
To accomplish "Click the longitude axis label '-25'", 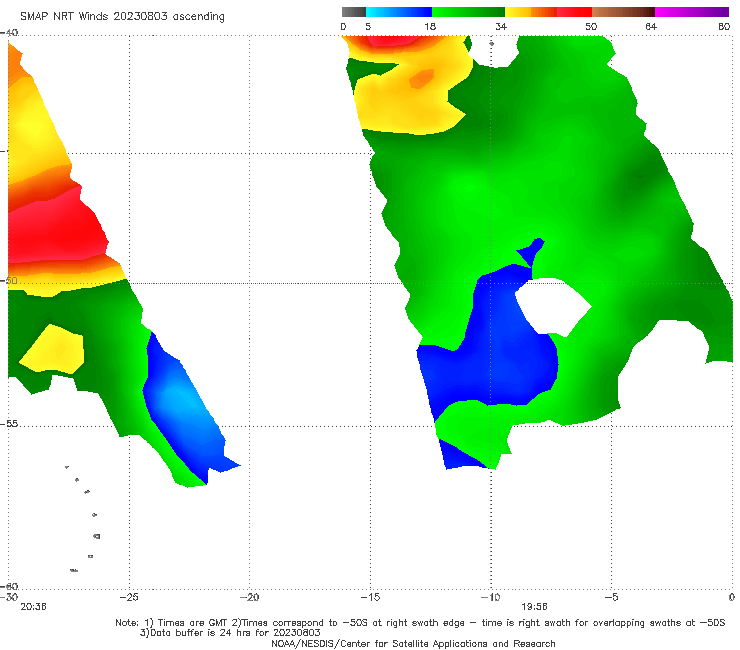I will pyautogui.click(x=129, y=597).
